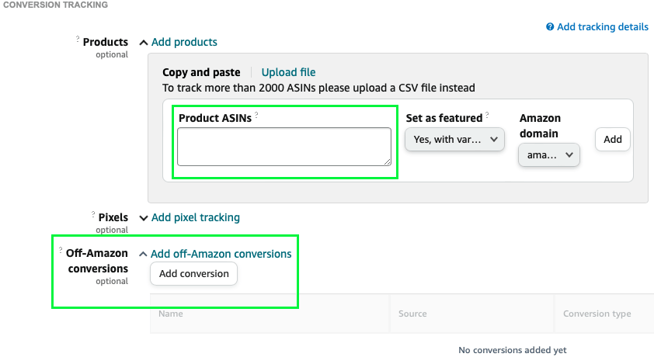Switch to the Upload file tab
Viewport: 654px width, 364px height.
(x=288, y=72)
